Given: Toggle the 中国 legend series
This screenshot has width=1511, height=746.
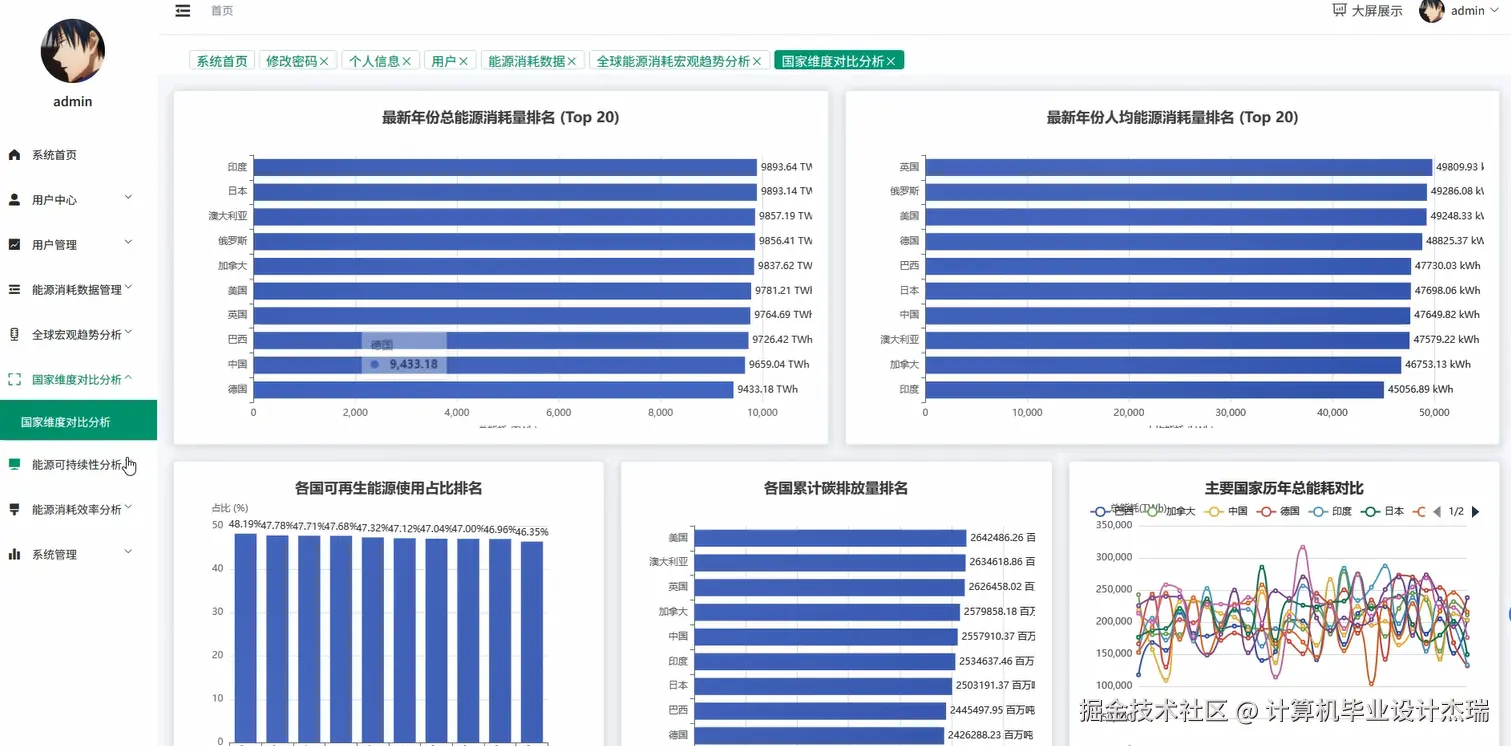Looking at the screenshot, I should [1226, 511].
